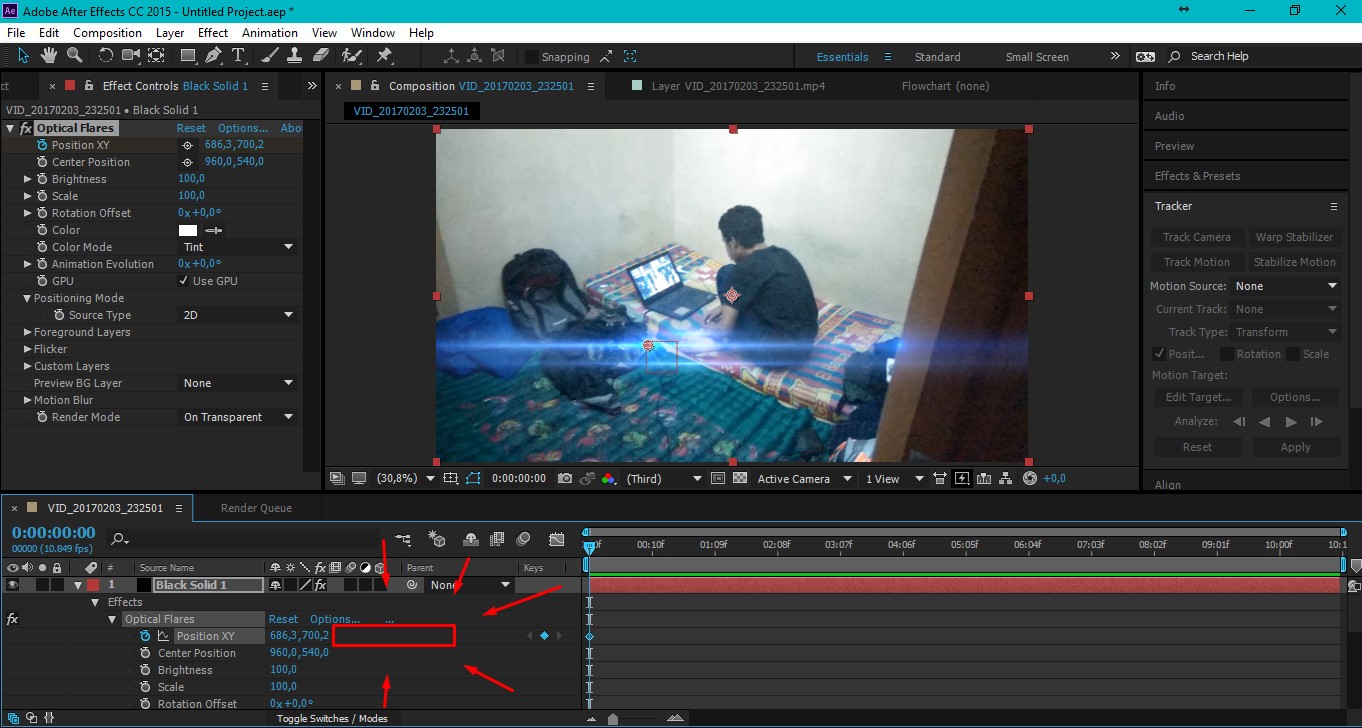The height and width of the screenshot is (728, 1362).
Task: Select the Pan Behind anchor point tool
Action: 157,55
